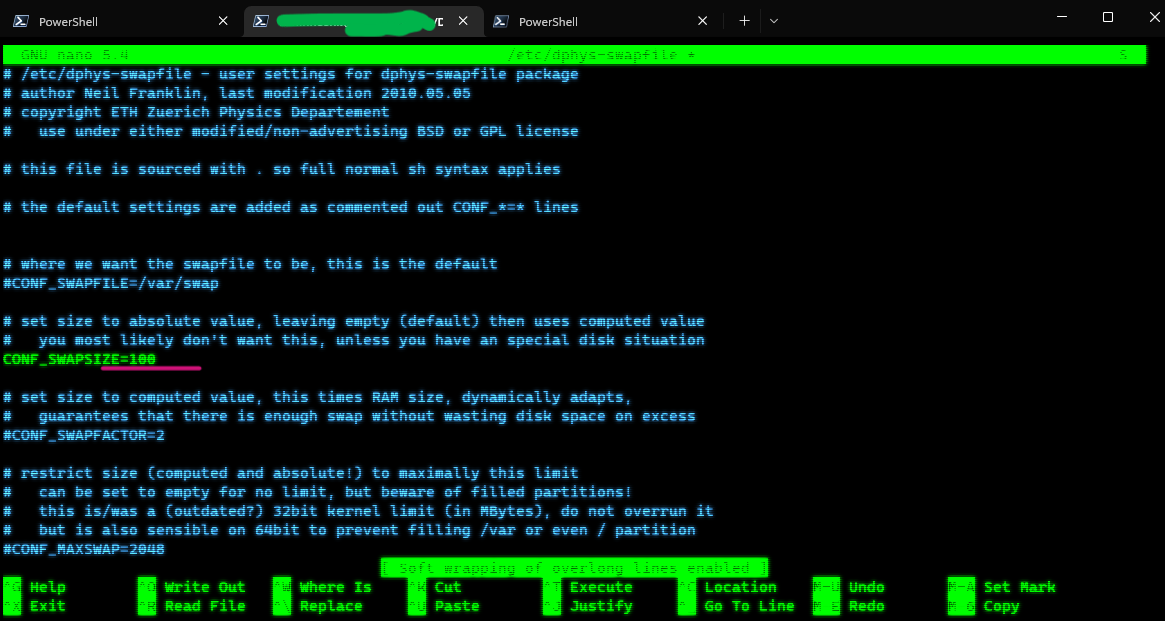Place cursor on the CONF_SWAPSIZE=100 line

click(79, 360)
